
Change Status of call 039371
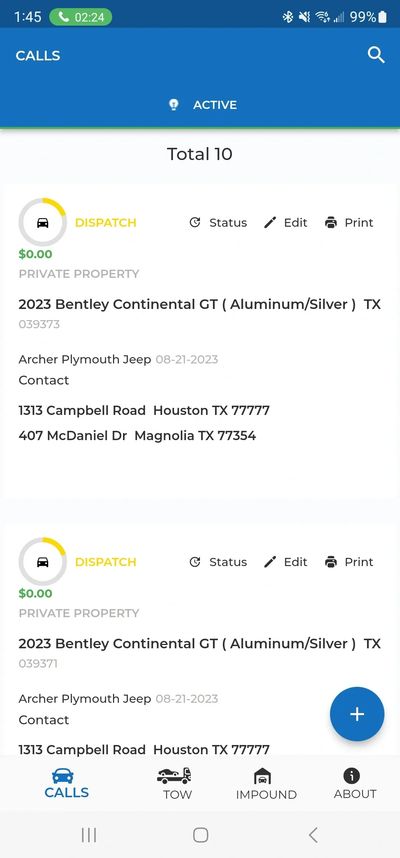(x=218, y=562)
